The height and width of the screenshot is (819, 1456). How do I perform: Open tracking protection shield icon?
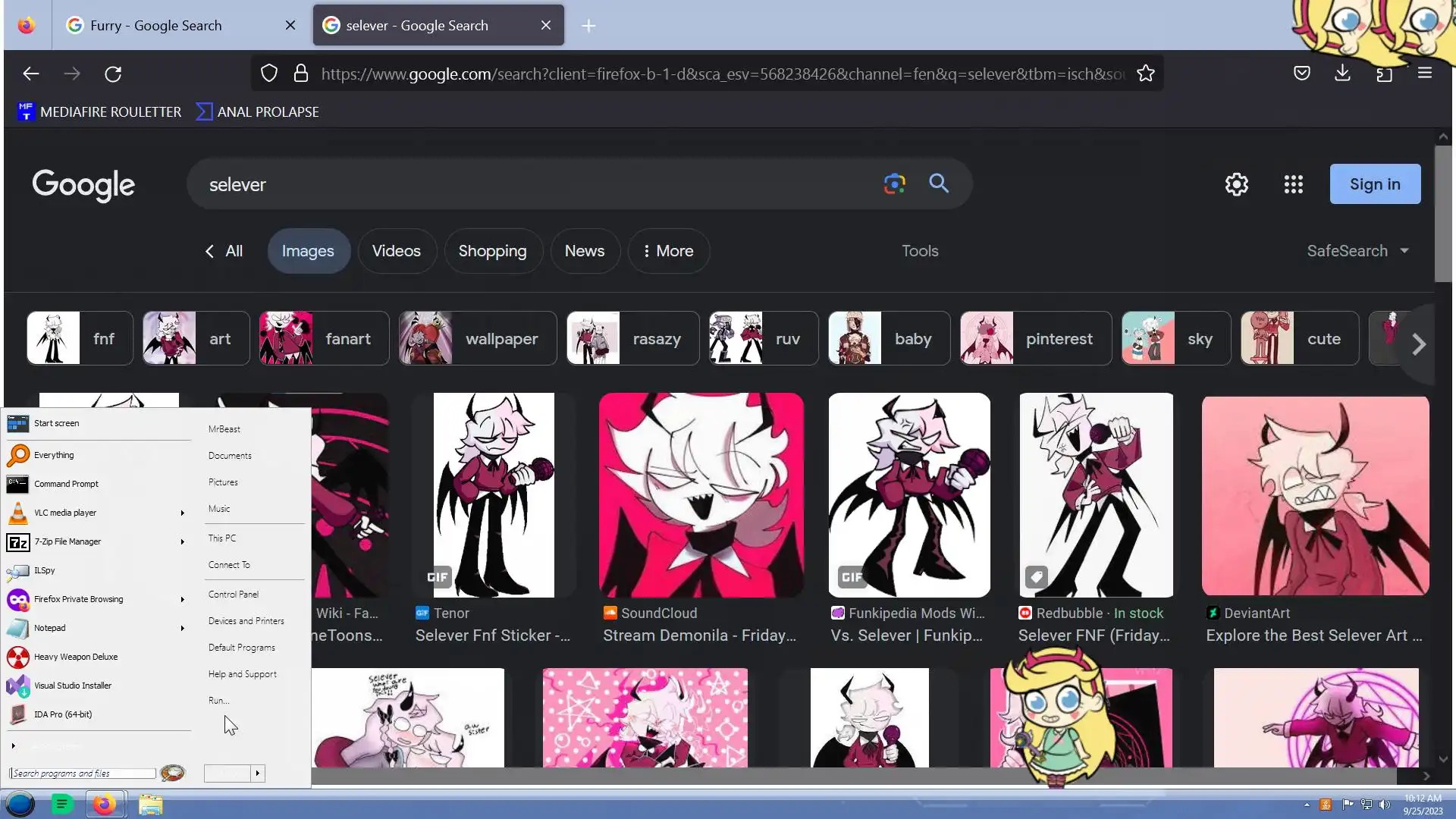pos(268,74)
